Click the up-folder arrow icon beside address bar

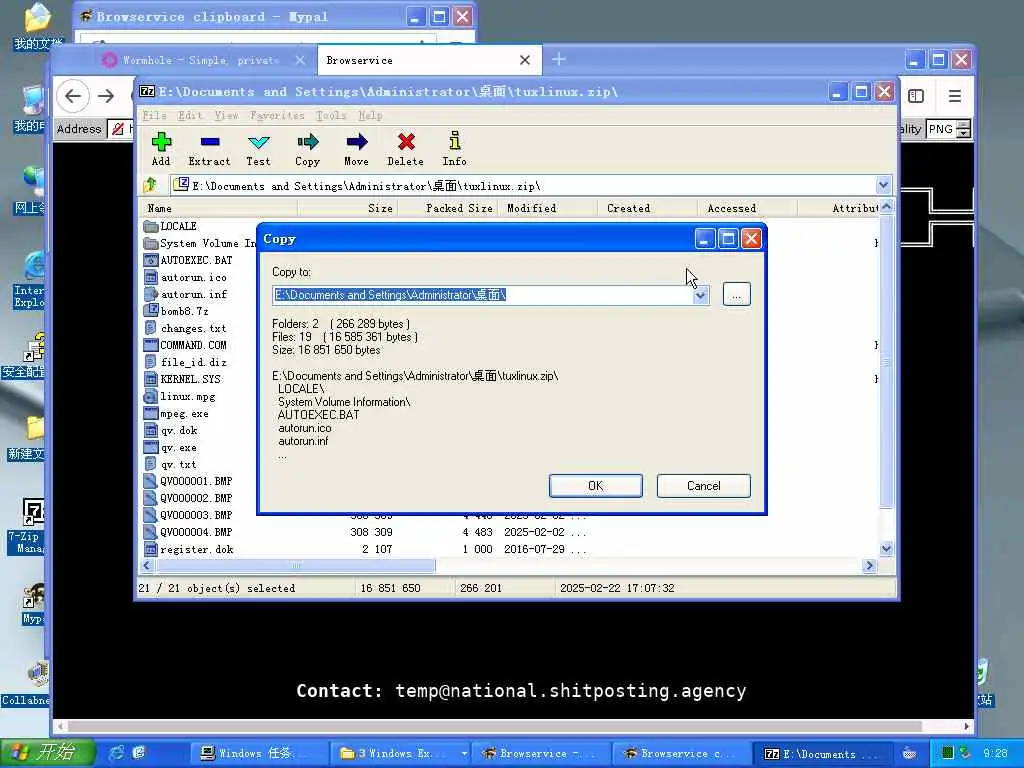[151, 185]
